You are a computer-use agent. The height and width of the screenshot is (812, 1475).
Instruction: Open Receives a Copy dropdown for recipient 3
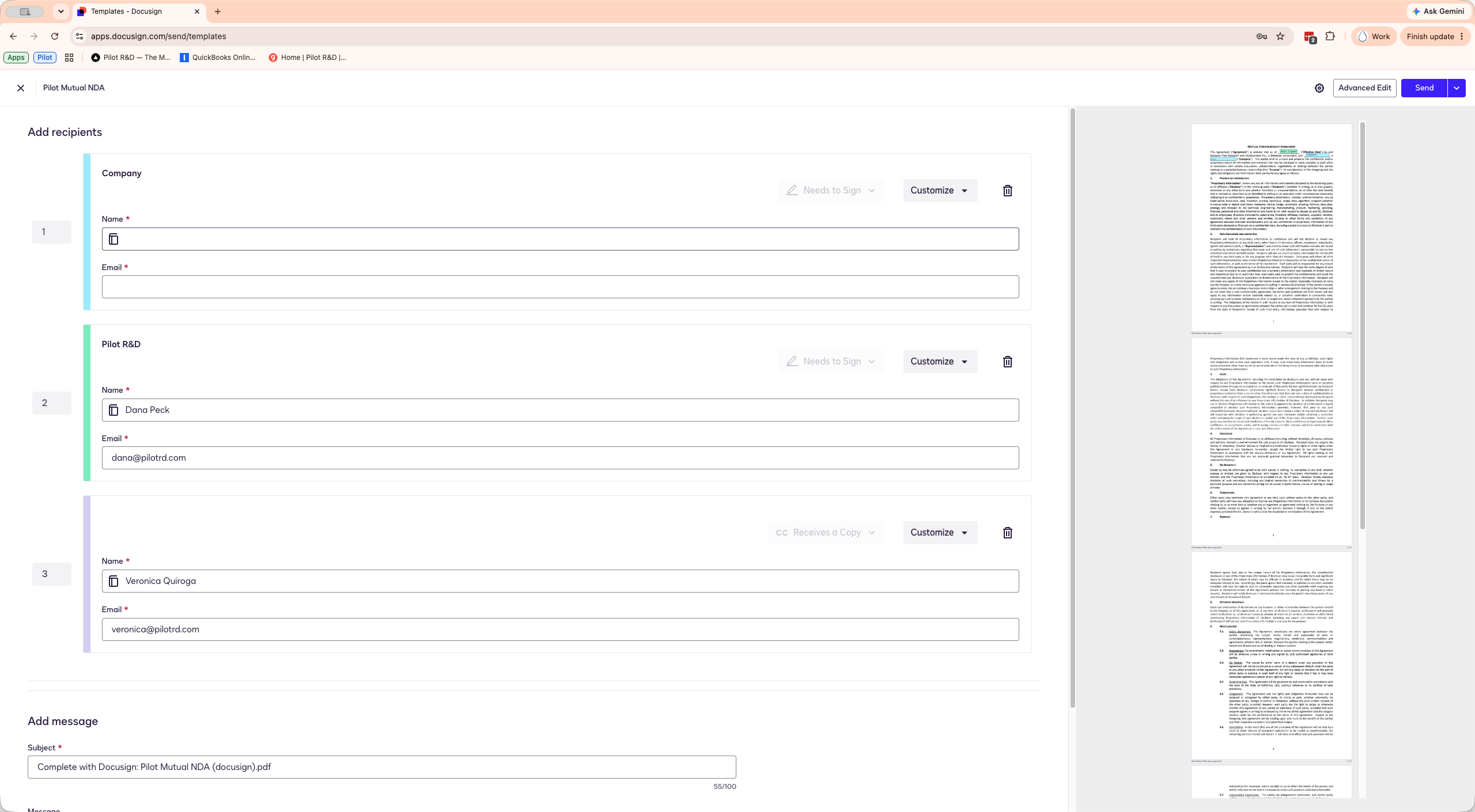826,533
